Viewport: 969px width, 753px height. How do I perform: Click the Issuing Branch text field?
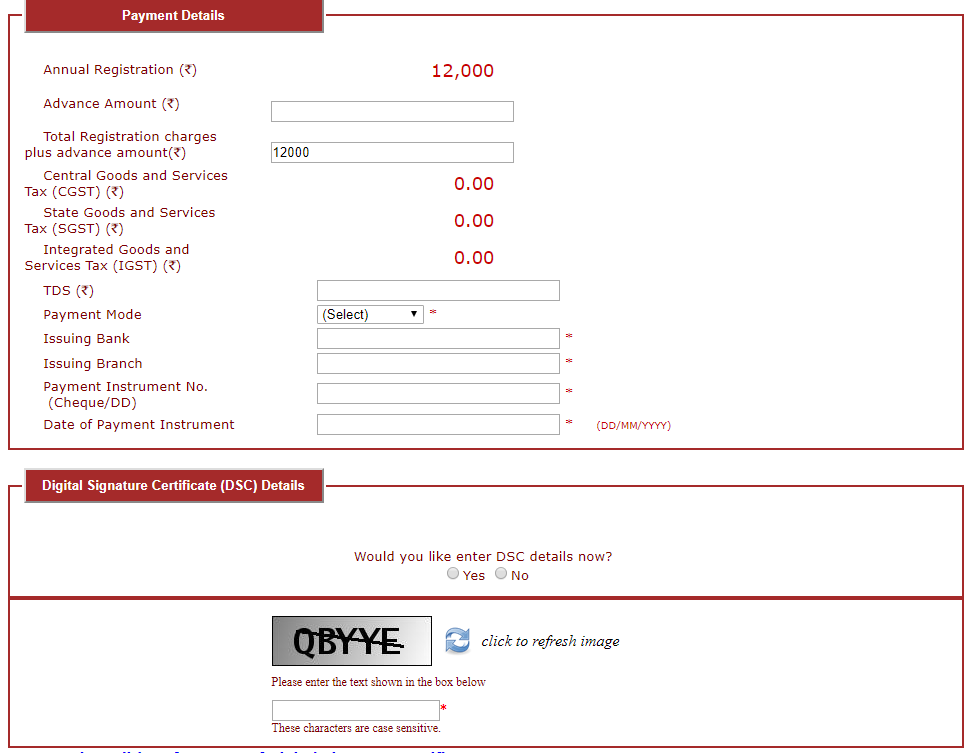[438, 364]
